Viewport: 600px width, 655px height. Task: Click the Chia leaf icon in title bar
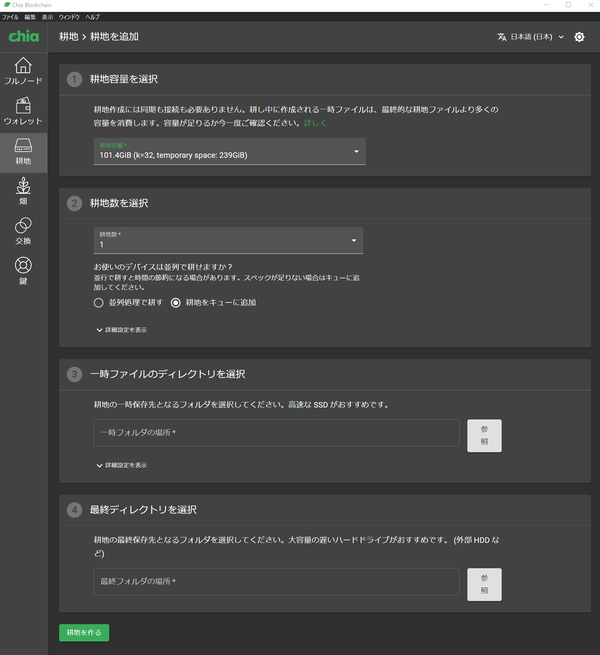click(7, 5)
